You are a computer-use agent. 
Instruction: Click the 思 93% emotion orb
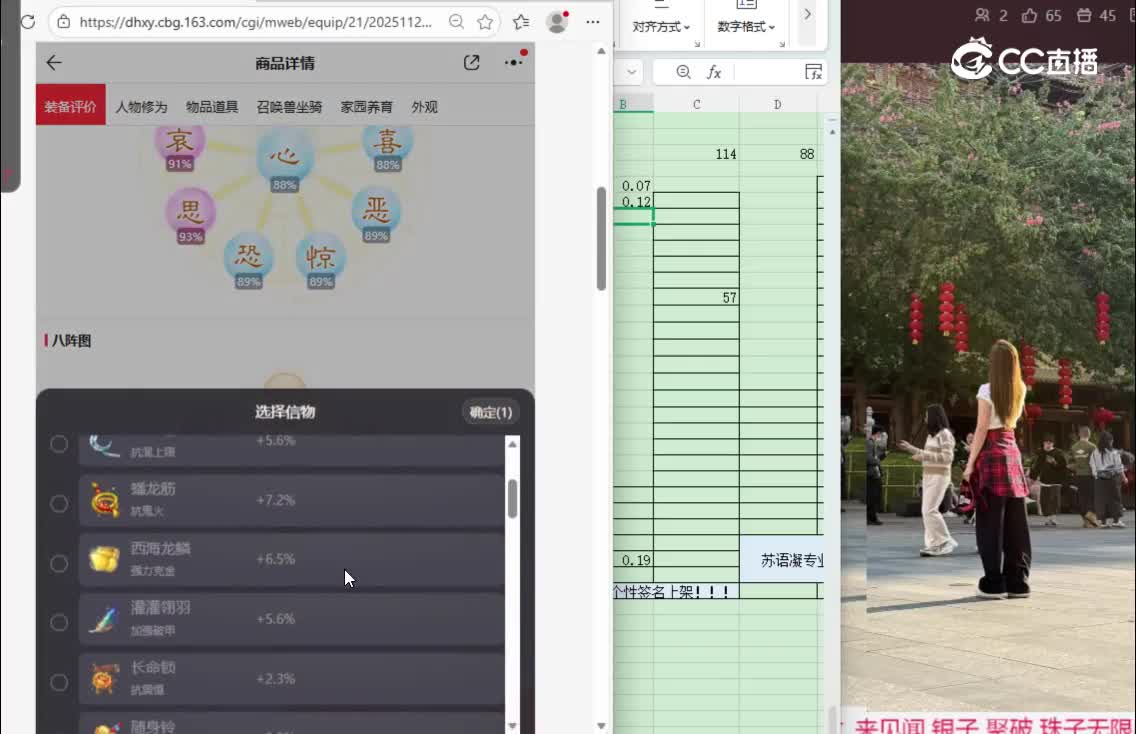tap(190, 215)
